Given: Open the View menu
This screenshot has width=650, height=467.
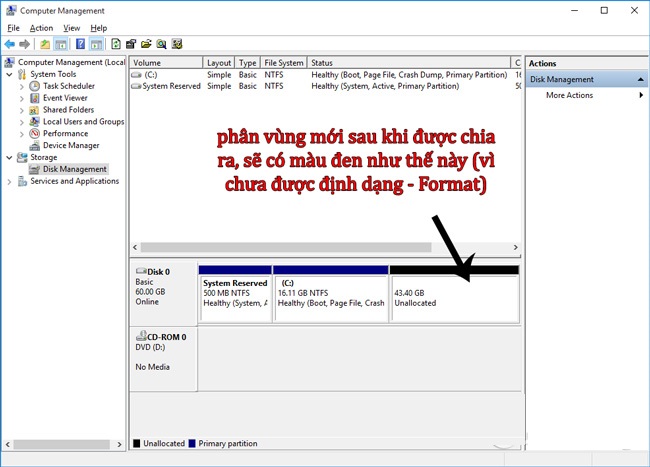Looking at the screenshot, I should coord(70,28).
